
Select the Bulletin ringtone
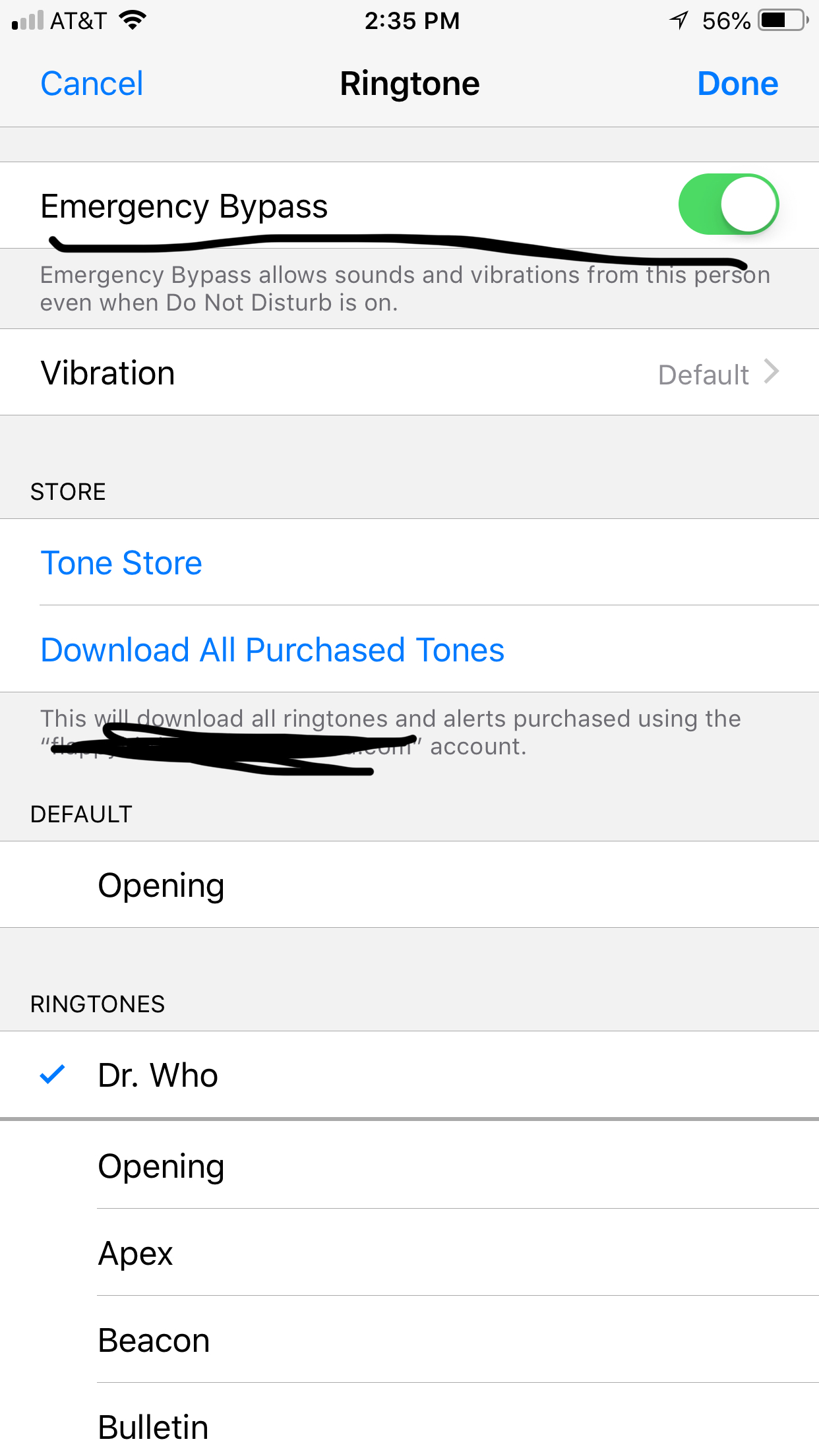point(153,1427)
